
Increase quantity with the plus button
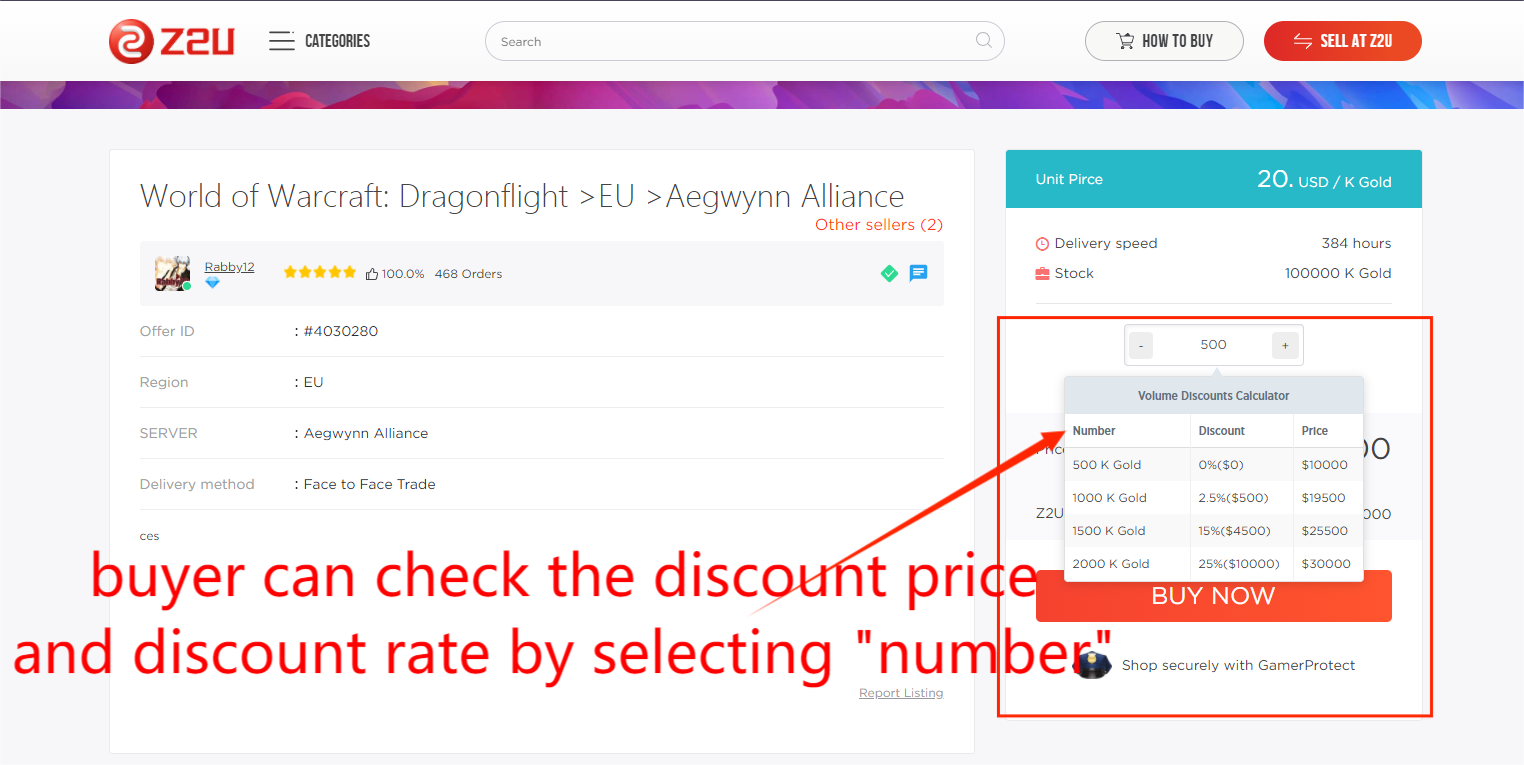coord(1285,345)
